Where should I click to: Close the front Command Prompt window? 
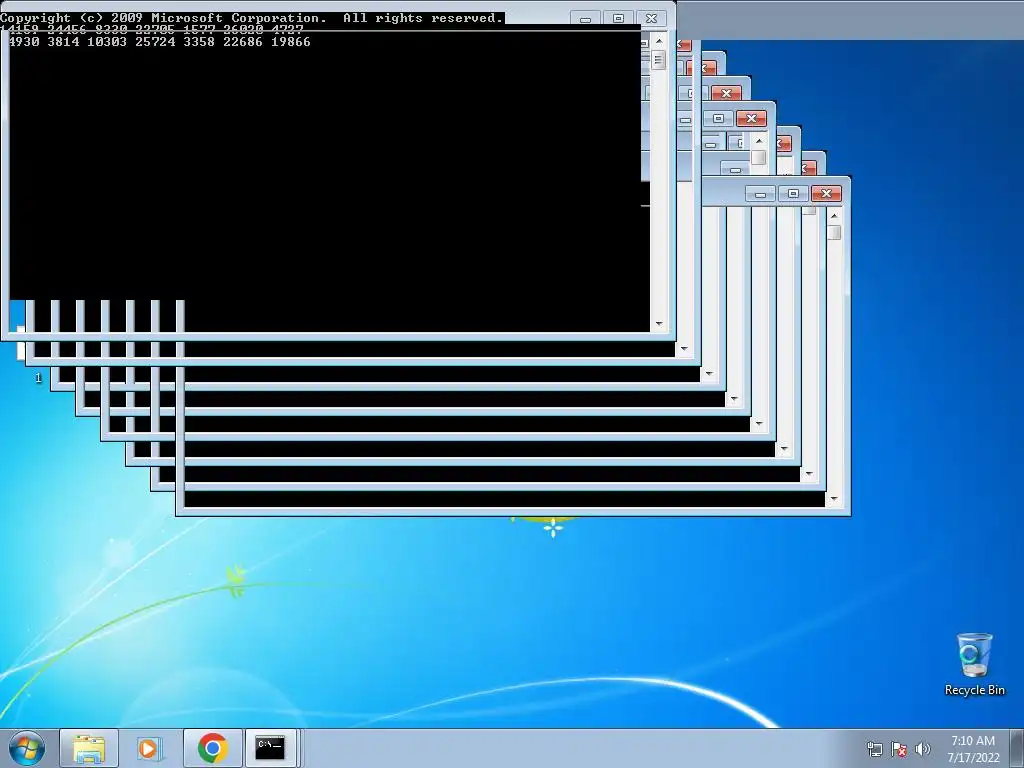pyautogui.click(x=651, y=19)
